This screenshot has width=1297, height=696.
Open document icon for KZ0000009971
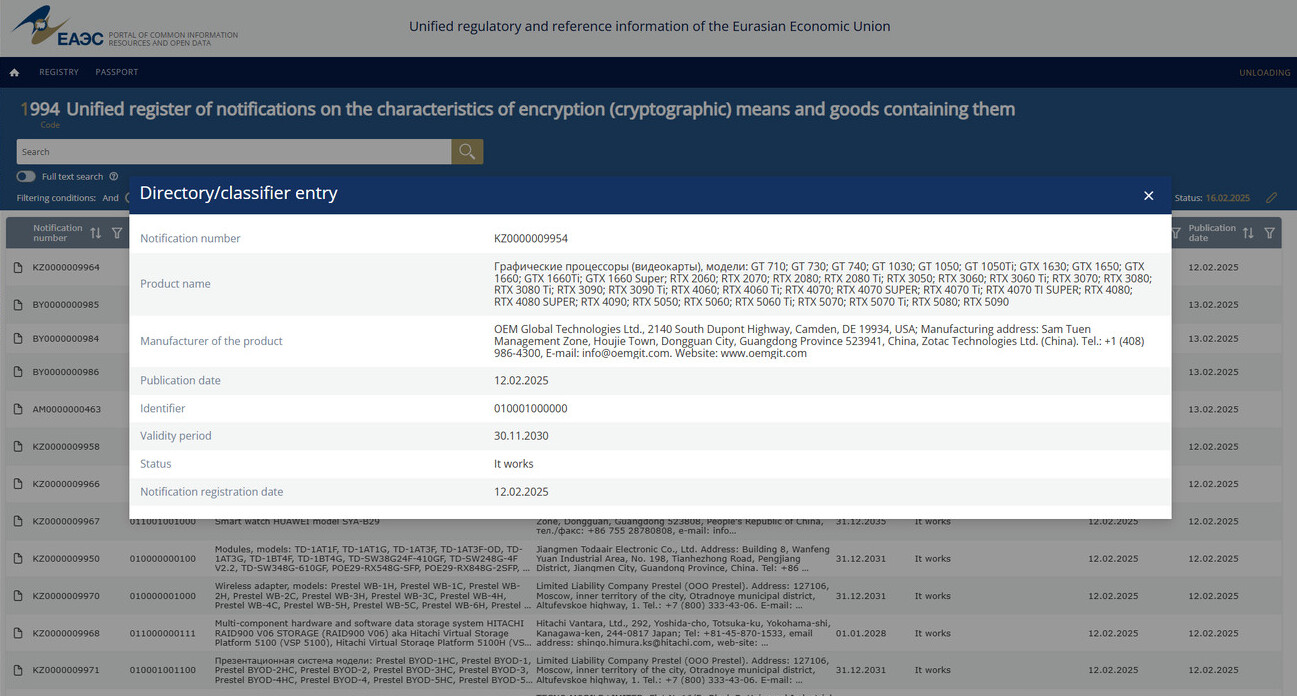click(18, 671)
